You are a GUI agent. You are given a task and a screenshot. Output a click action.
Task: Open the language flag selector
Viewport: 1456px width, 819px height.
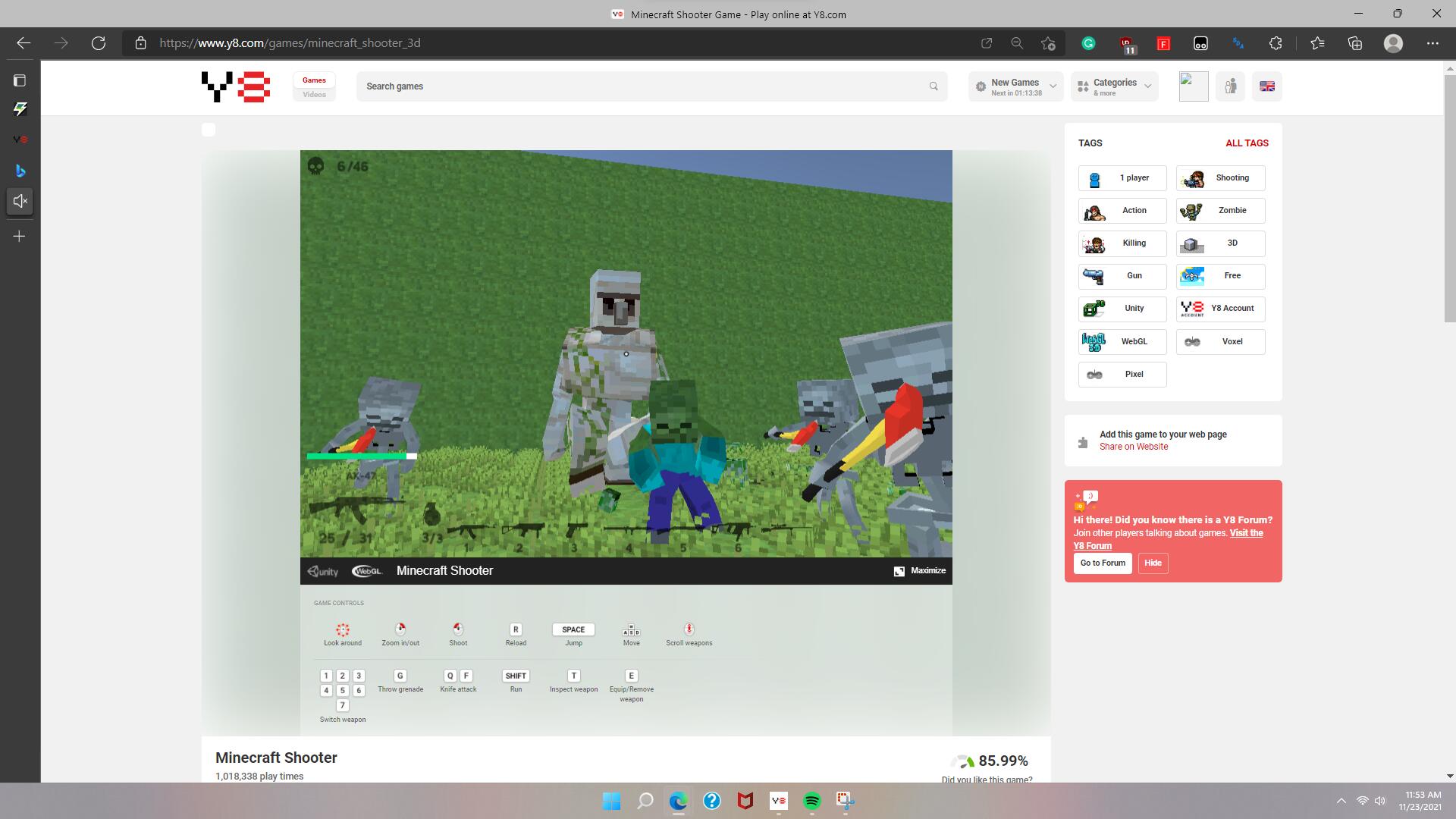(1267, 86)
